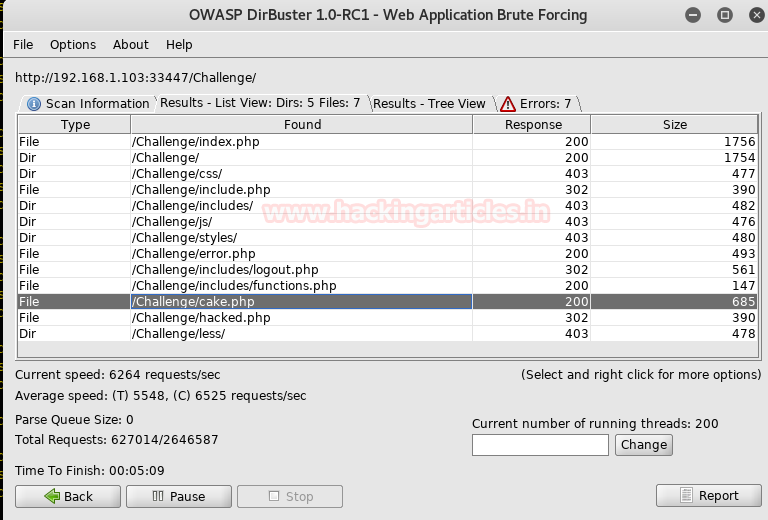Switch to Results - List View tab
Screen dimensions: 768x520
click(260, 103)
